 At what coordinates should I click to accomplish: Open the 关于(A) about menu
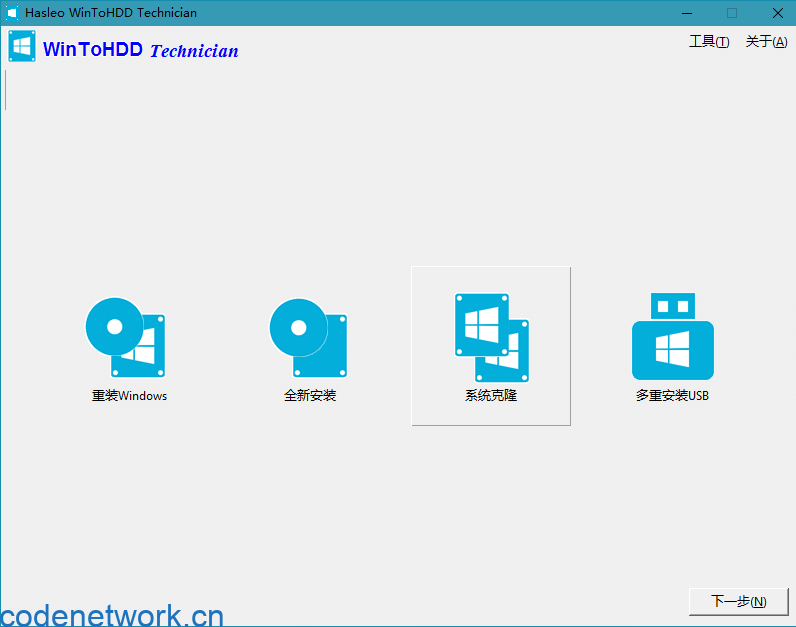tap(766, 42)
